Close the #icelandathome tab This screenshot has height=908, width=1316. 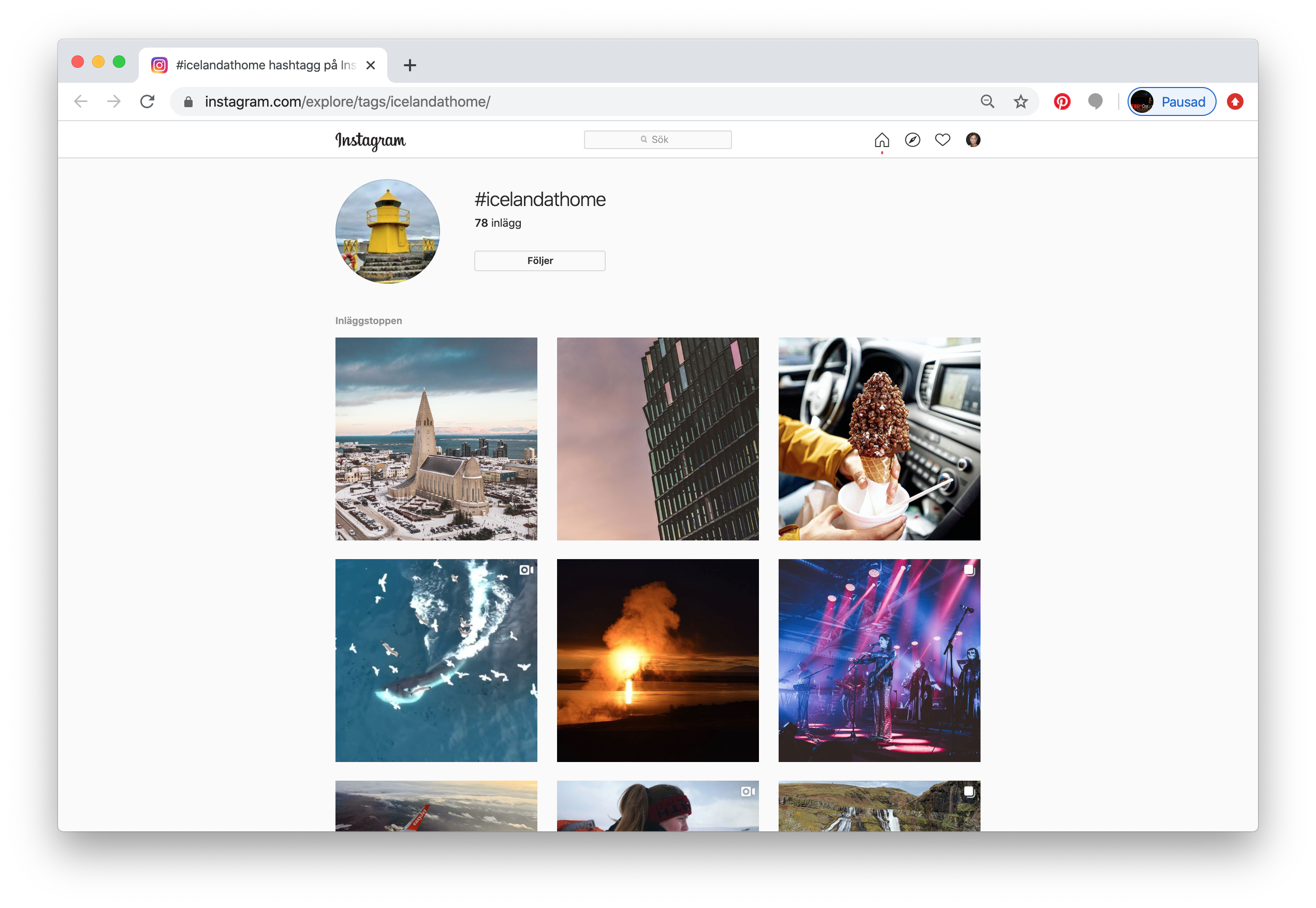tap(370, 65)
